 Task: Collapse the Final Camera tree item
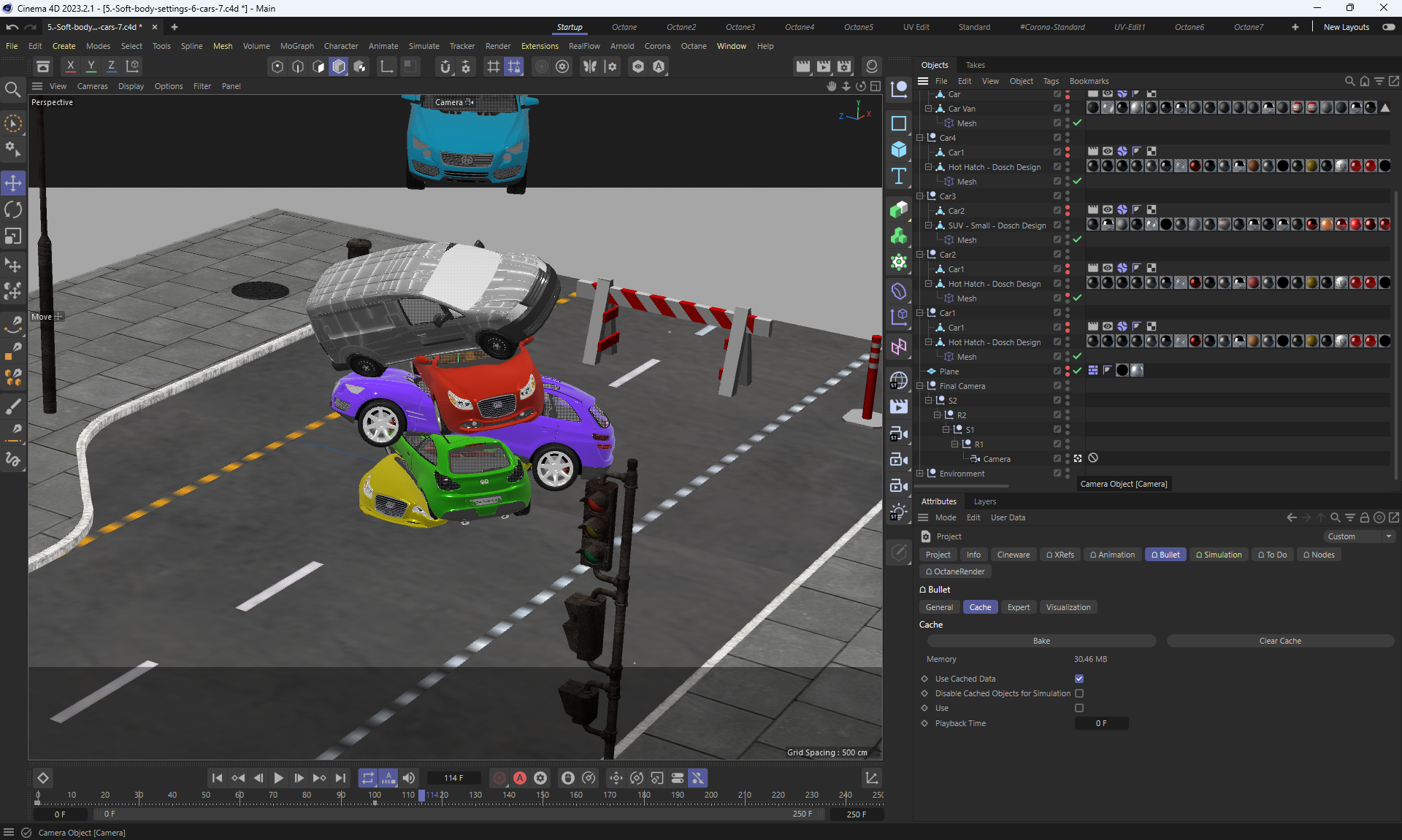920,386
